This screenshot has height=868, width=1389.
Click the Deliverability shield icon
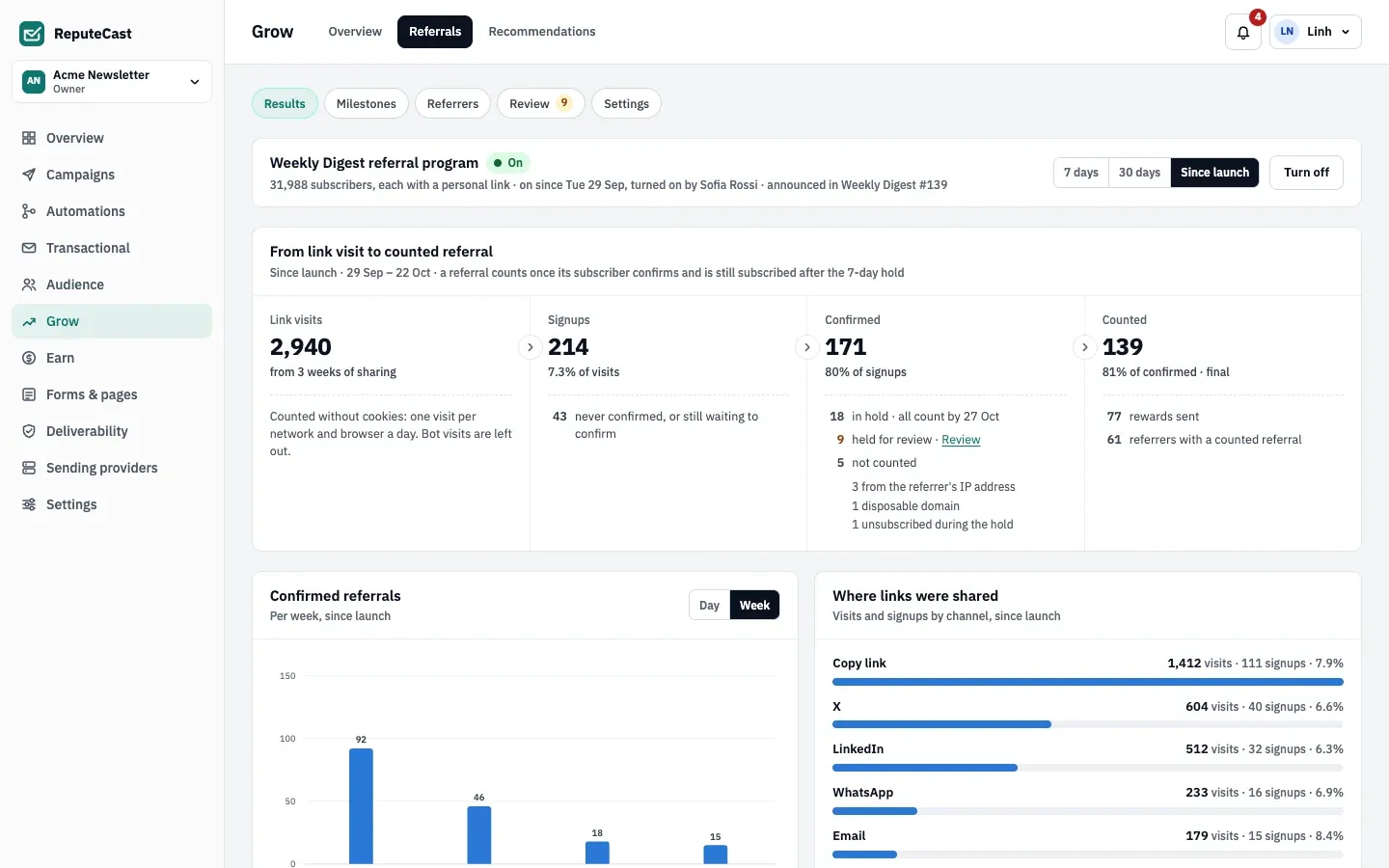tap(29, 431)
